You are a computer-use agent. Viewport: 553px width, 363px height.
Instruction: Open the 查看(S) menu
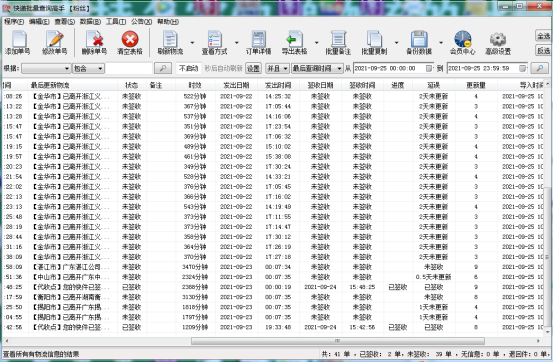65,22
